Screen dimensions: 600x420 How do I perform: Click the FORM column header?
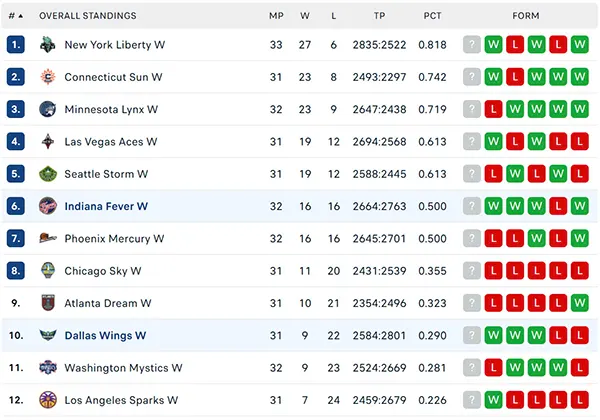[526, 16]
